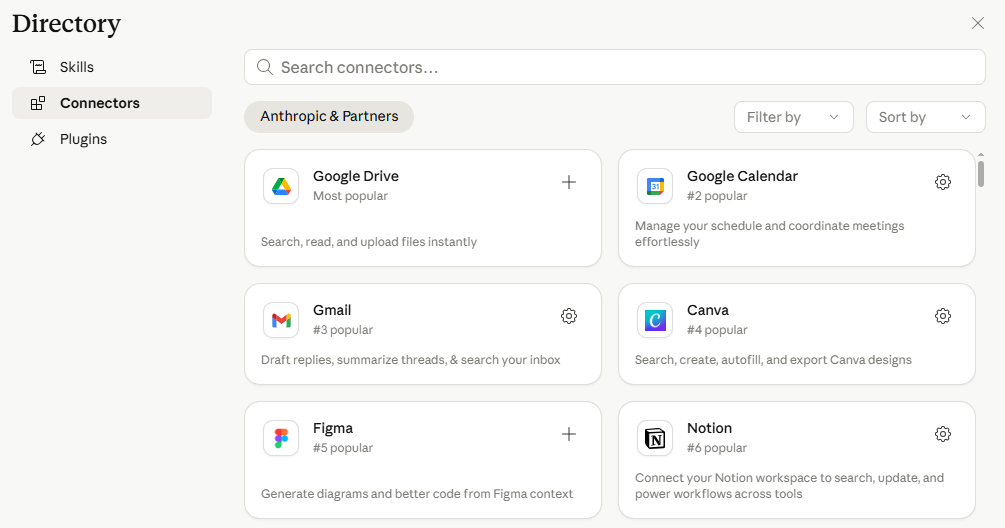Screen dimensions: 1005x528
Task: Add the Google Drive connector with plus icon
Action: (569, 182)
